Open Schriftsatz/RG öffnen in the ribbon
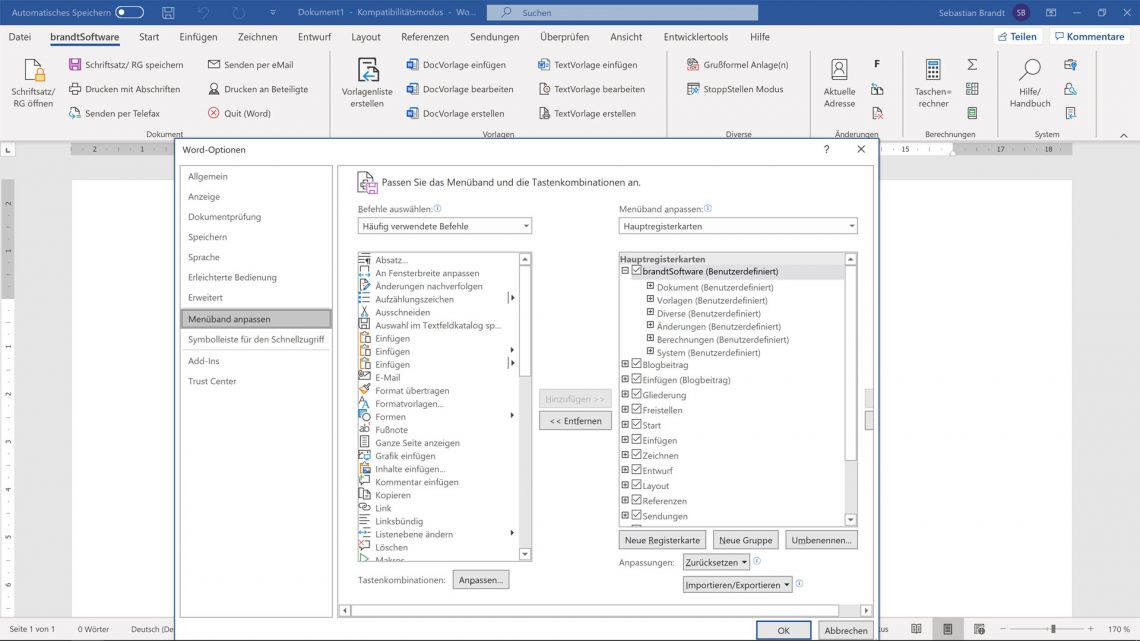 pos(33,84)
